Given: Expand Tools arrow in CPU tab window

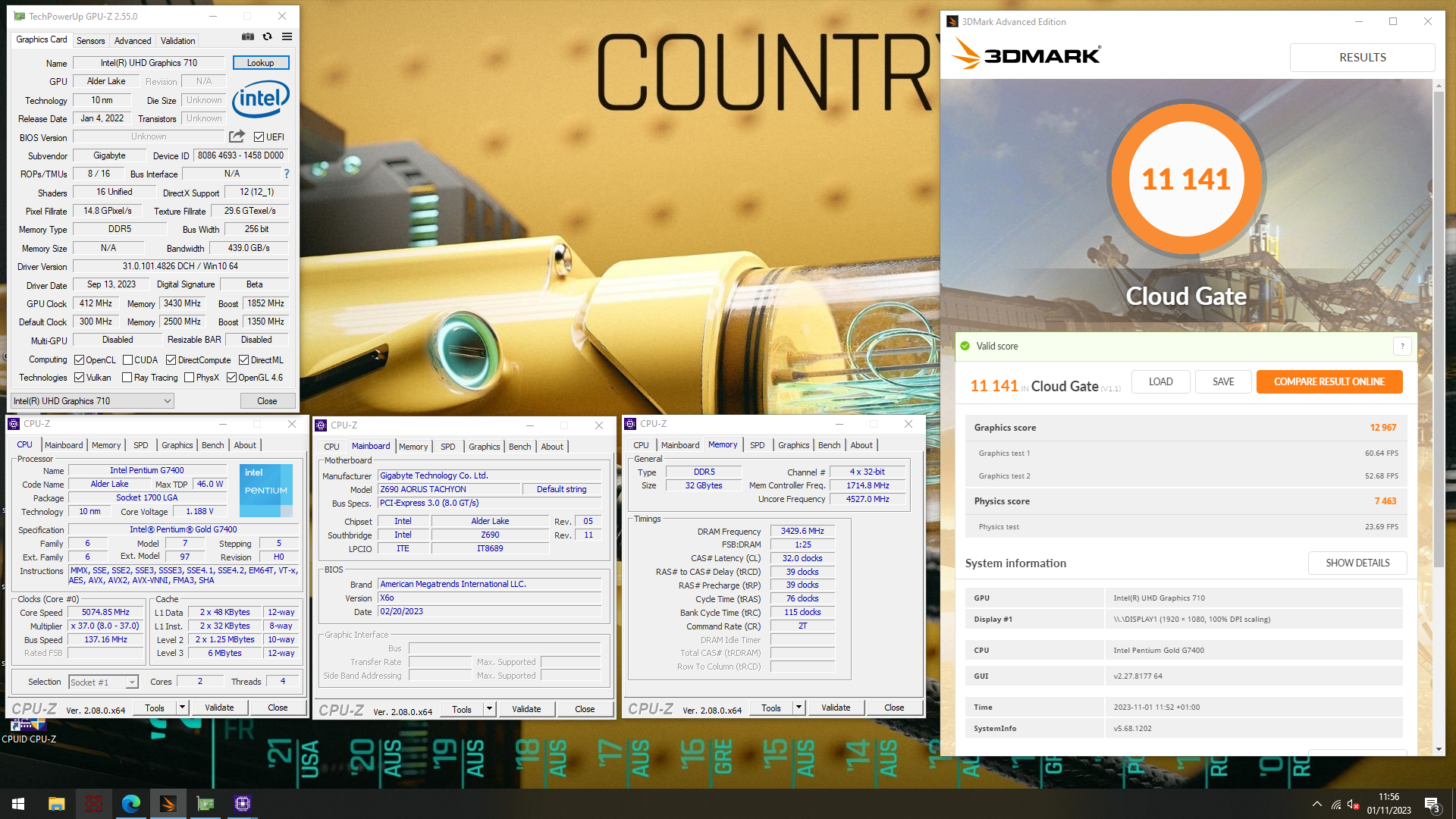Looking at the screenshot, I should point(182,708).
